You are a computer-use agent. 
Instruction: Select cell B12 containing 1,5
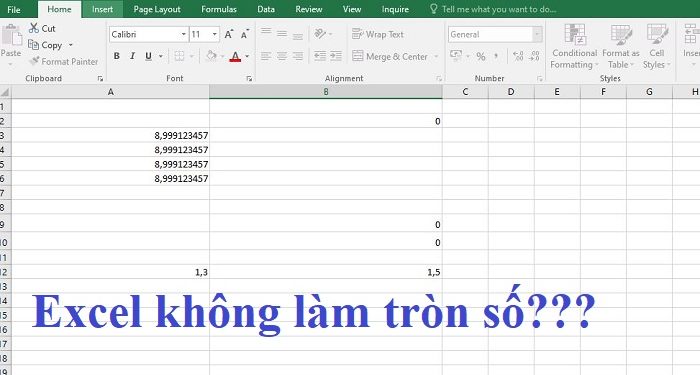point(326,272)
